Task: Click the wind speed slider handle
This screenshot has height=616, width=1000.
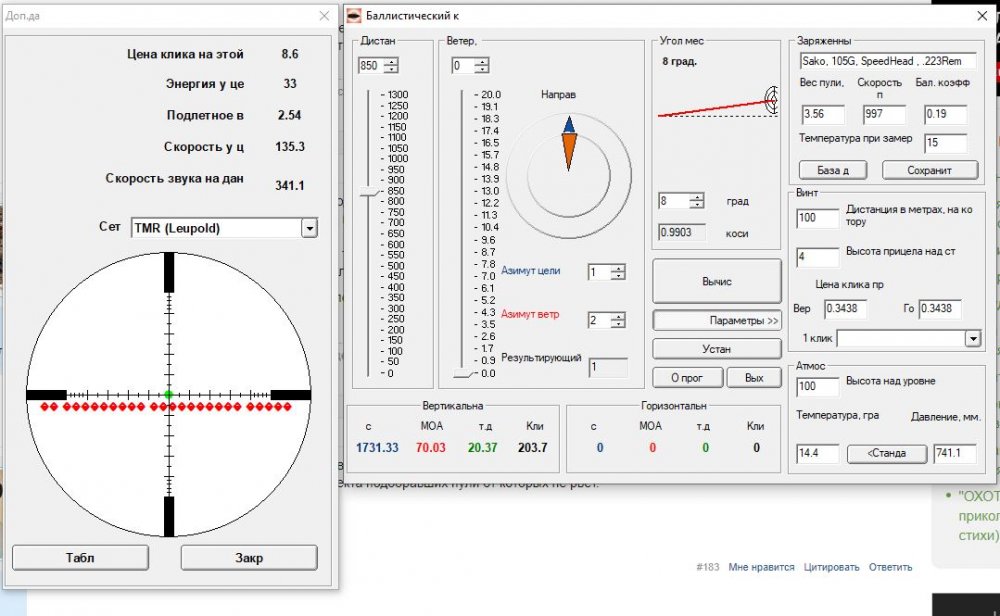Action: [x=463, y=373]
